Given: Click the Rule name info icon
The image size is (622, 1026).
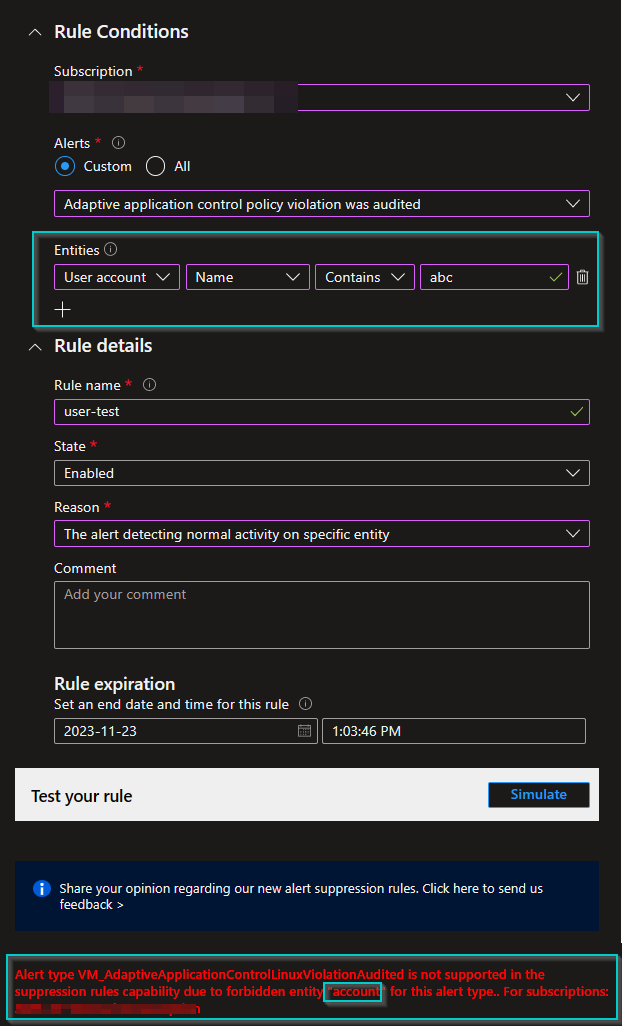Looking at the screenshot, I should pos(150,384).
